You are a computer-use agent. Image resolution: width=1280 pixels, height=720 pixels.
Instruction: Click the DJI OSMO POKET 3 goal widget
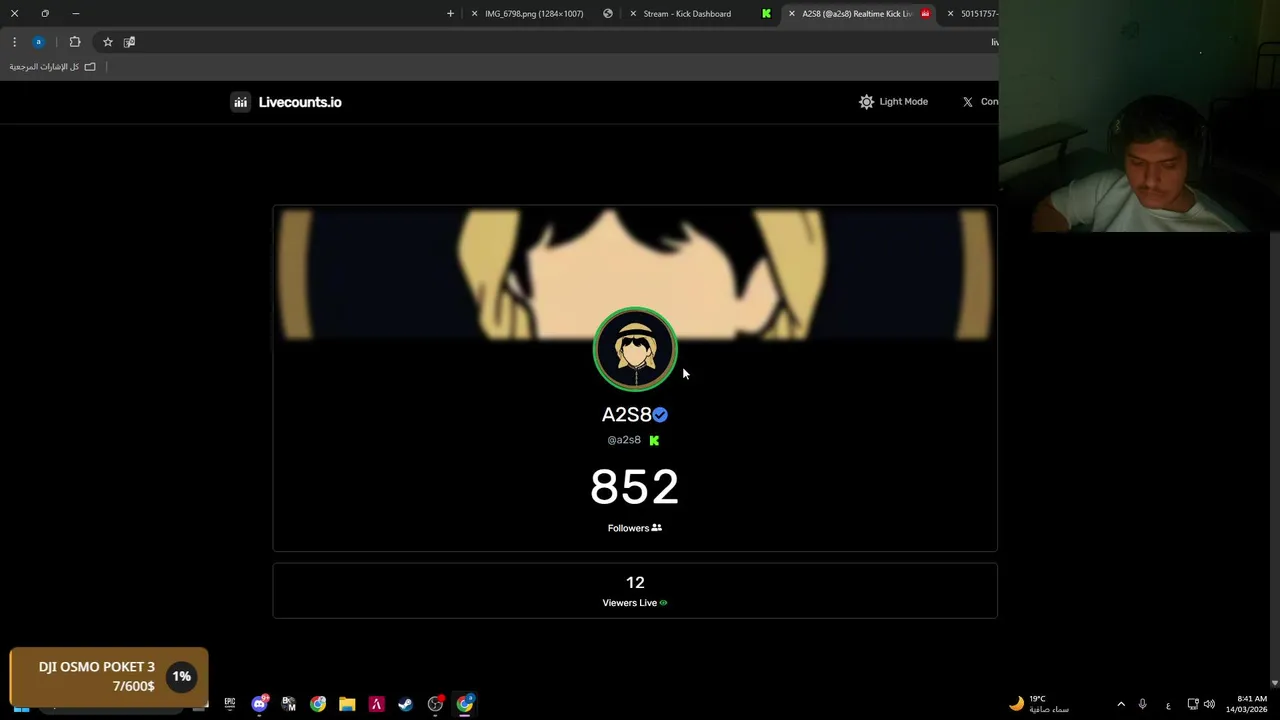point(109,677)
